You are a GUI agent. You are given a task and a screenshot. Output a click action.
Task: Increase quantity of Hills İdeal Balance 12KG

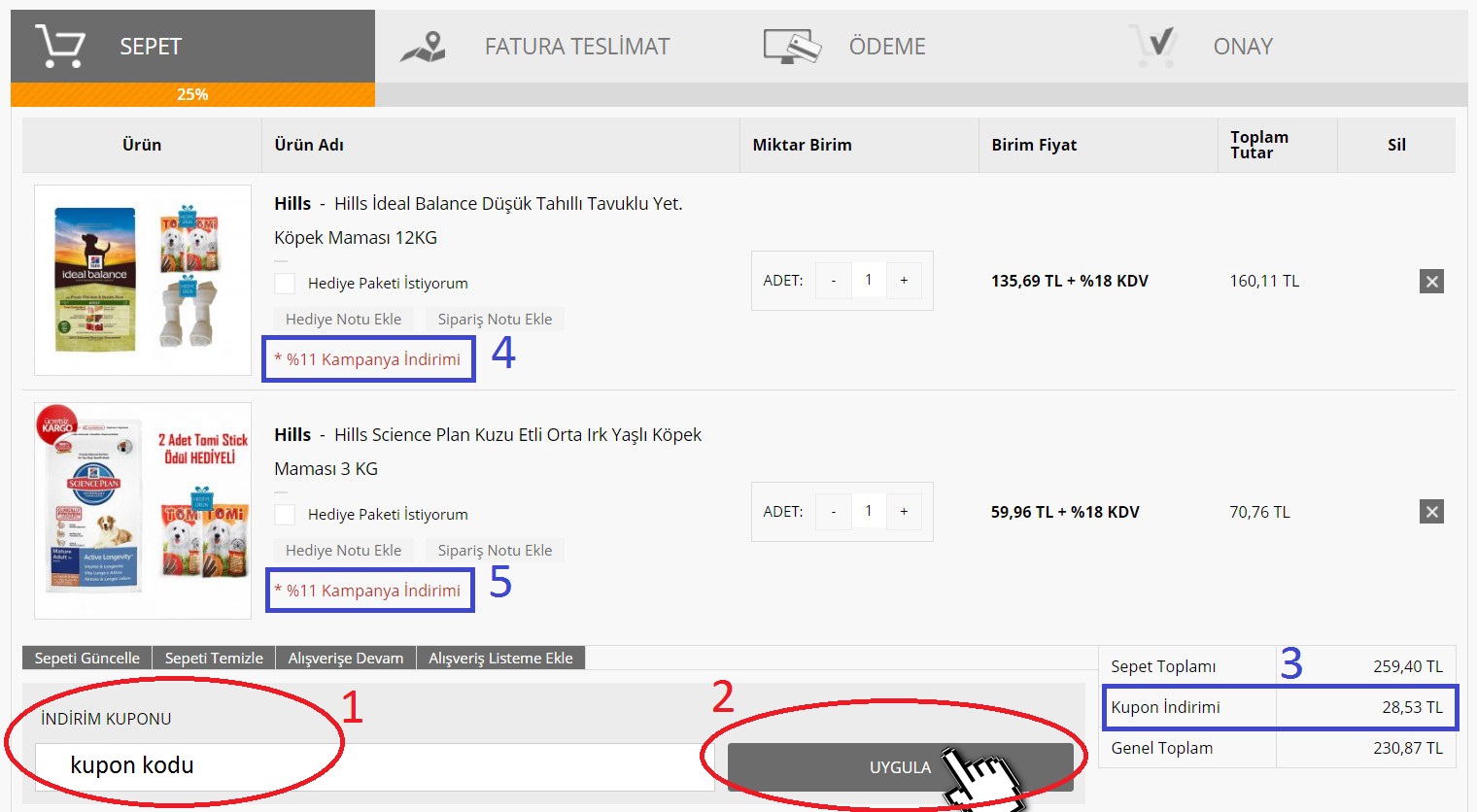click(904, 281)
